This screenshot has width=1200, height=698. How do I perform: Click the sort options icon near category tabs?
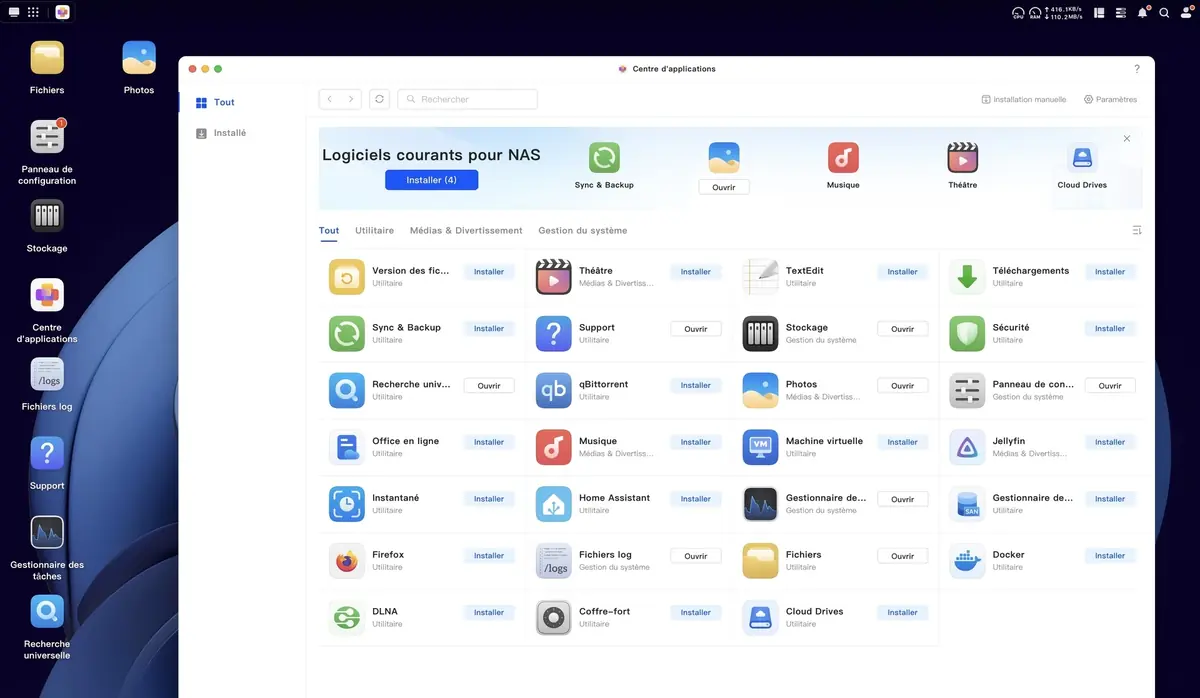[x=1136, y=229]
